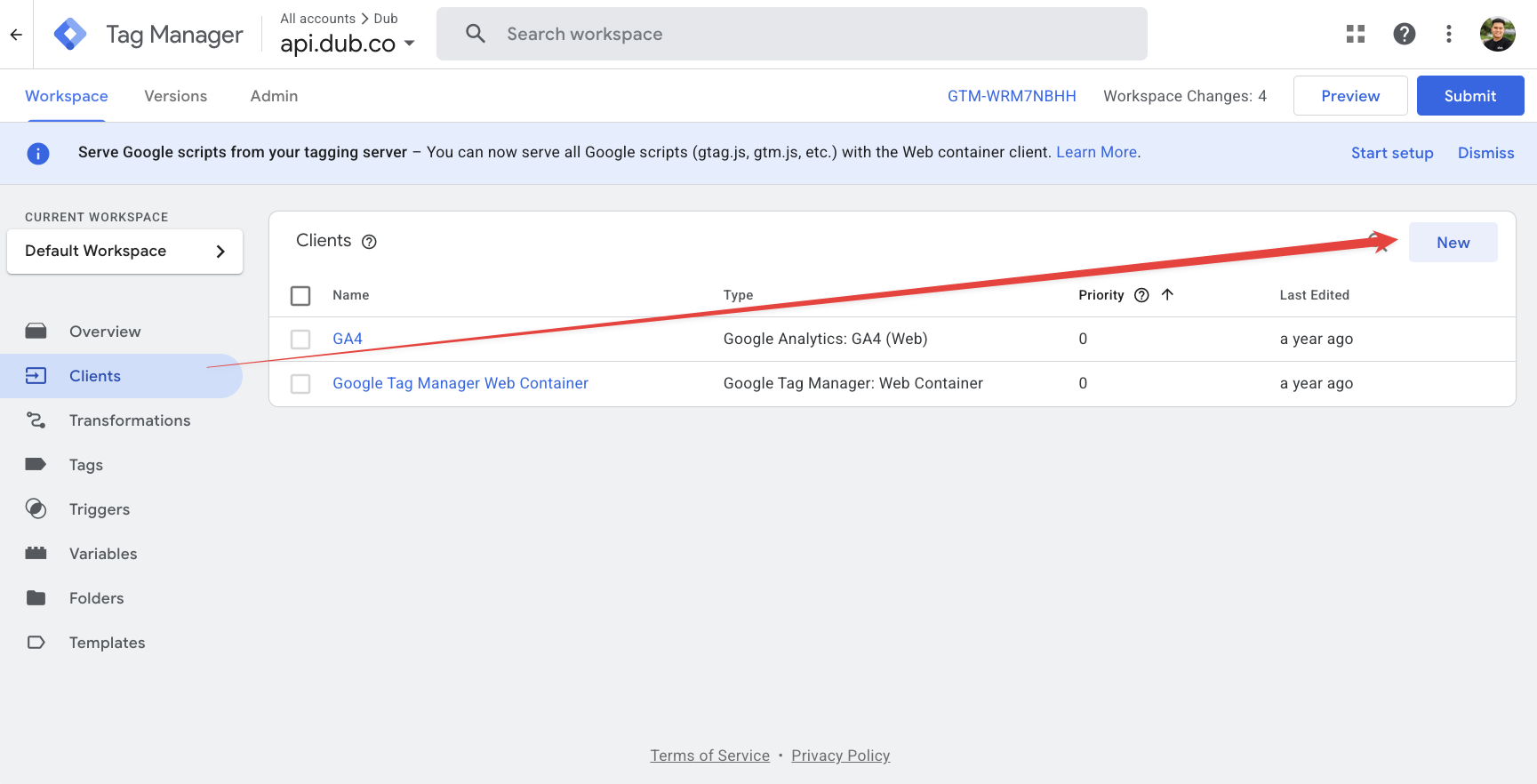This screenshot has width=1537, height=784.
Task: Sort by Priority ascending arrow
Action: [1167, 294]
